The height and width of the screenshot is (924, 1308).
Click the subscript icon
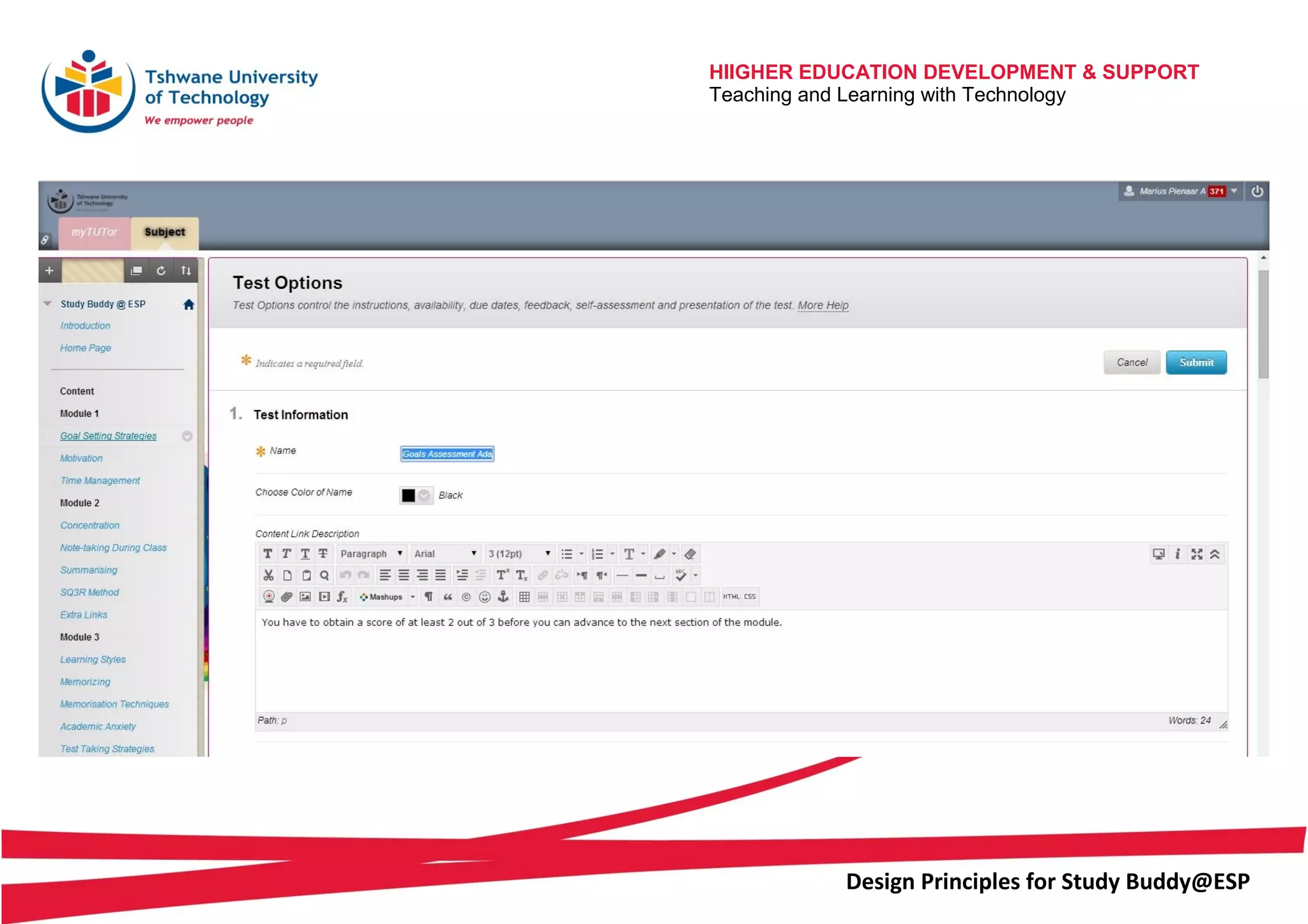(x=522, y=575)
